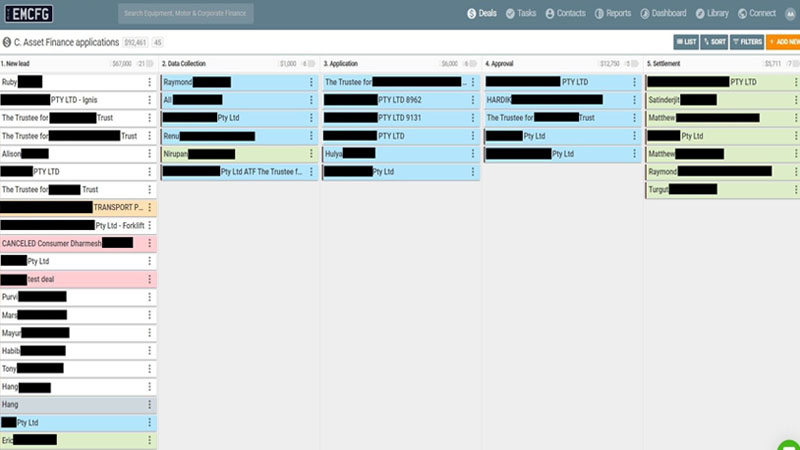800x450 pixels.
Task: Open the Renu deal card
Action: pos(239,136)
